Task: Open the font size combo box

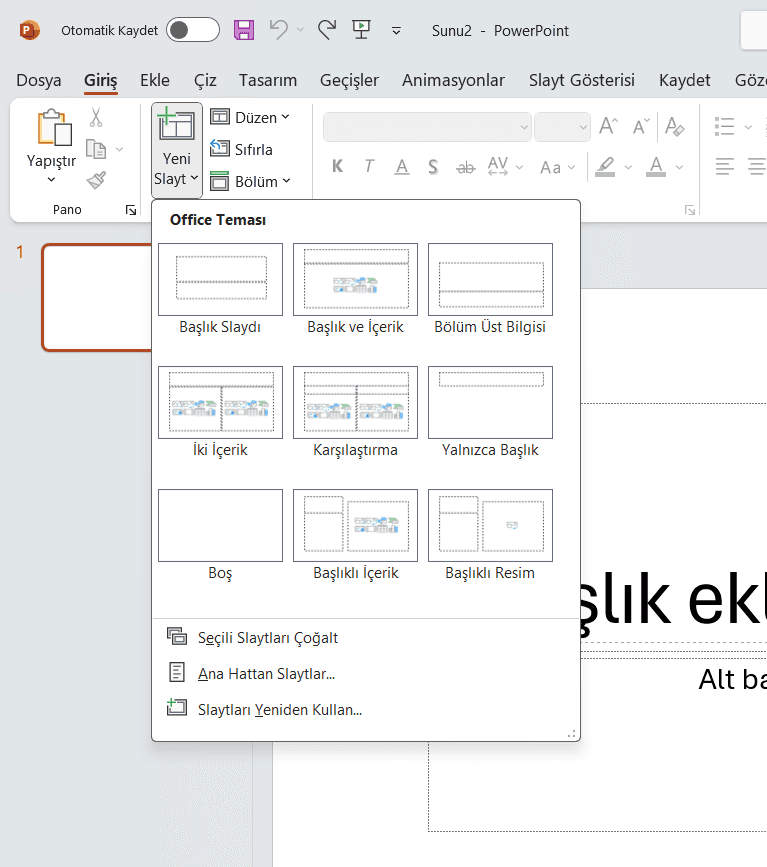Action: pyautogui.click(x=562, y=127)
